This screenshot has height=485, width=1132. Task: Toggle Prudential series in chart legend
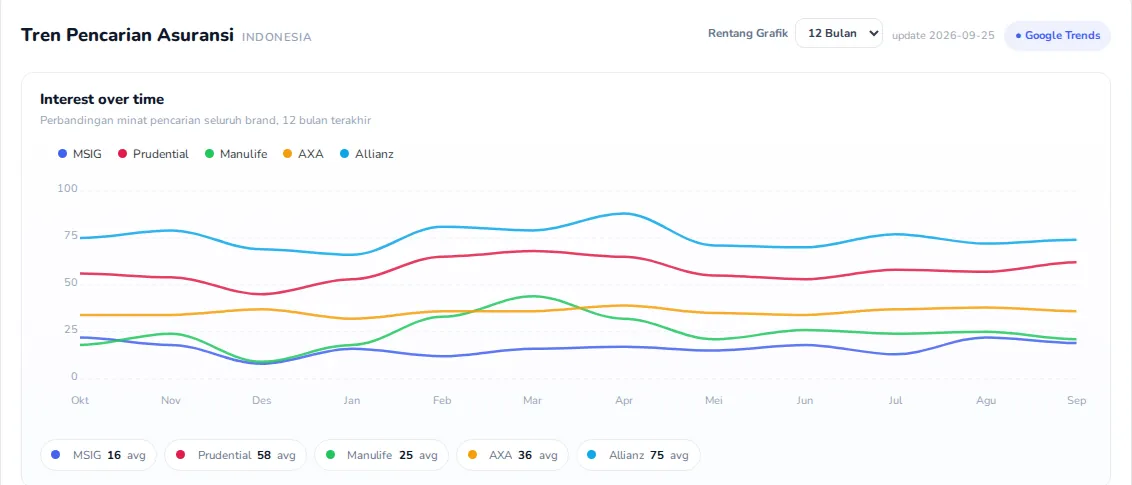pyautogui.click(x=152, y=154)
